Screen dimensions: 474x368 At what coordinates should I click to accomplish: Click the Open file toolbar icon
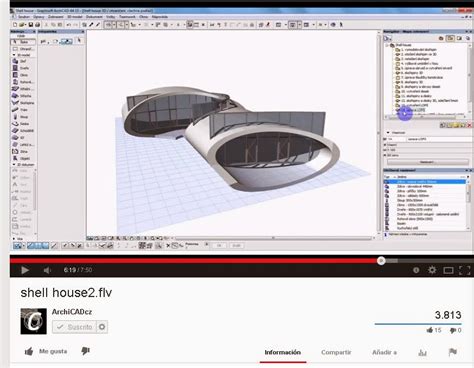(x=22, y=24)
